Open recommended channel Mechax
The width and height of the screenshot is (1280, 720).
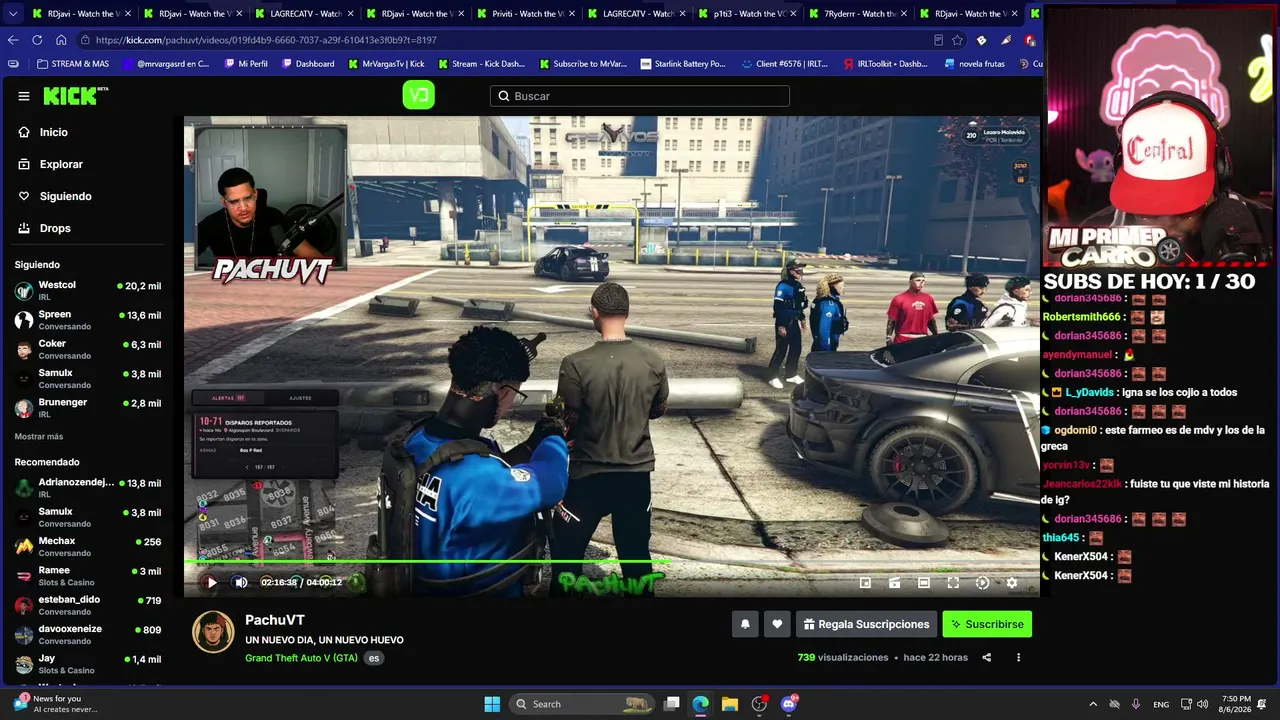[x=88, y=547]
